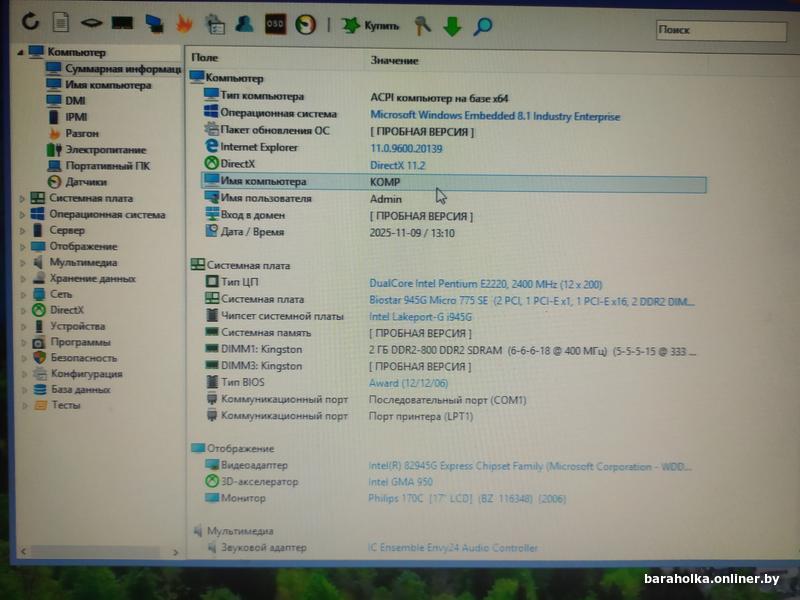Open the Award (12/12/06) BIOS link

coord(408,383)
